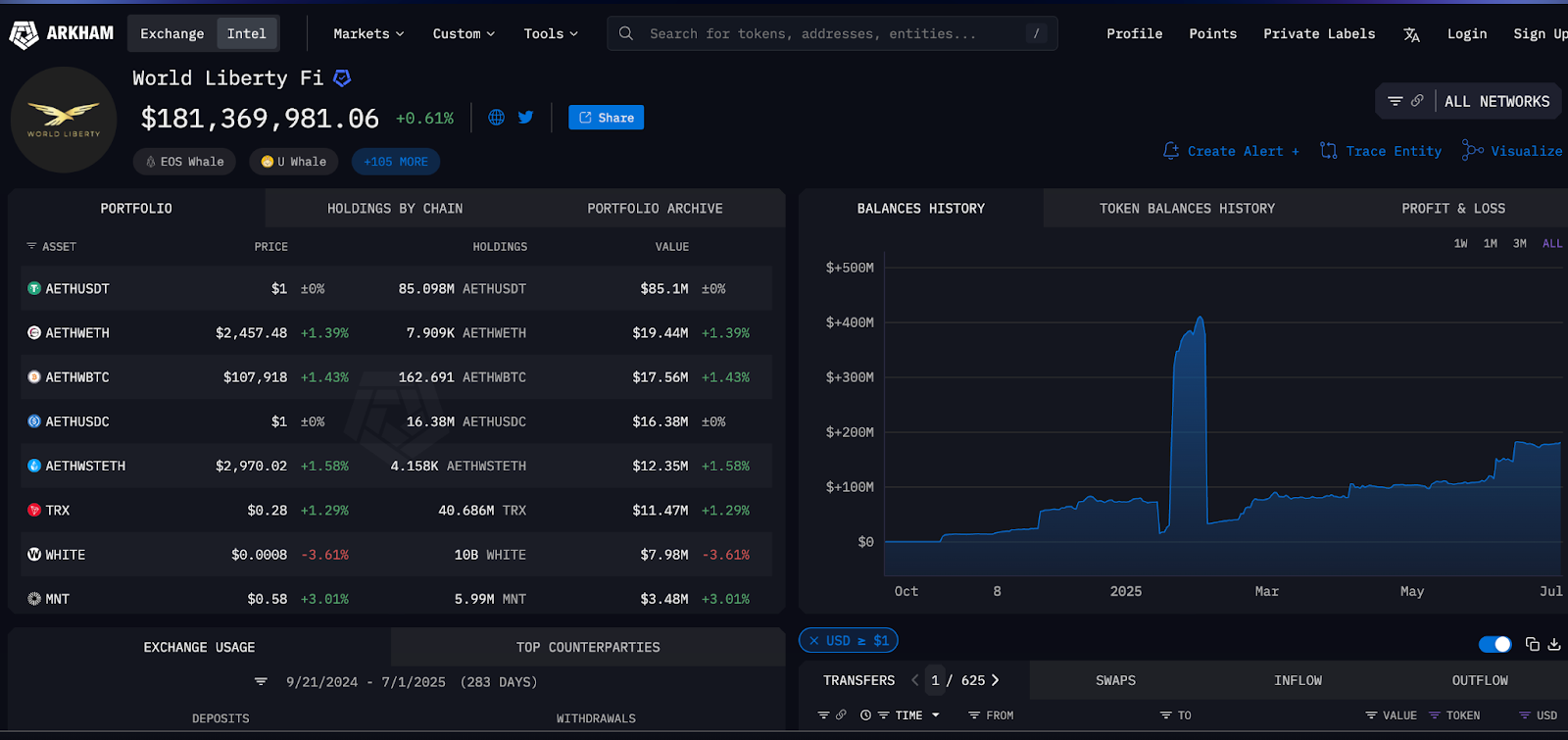Click the ASSET column filter icon
This screenshot has height=740, width=1568.
point(31,246)
